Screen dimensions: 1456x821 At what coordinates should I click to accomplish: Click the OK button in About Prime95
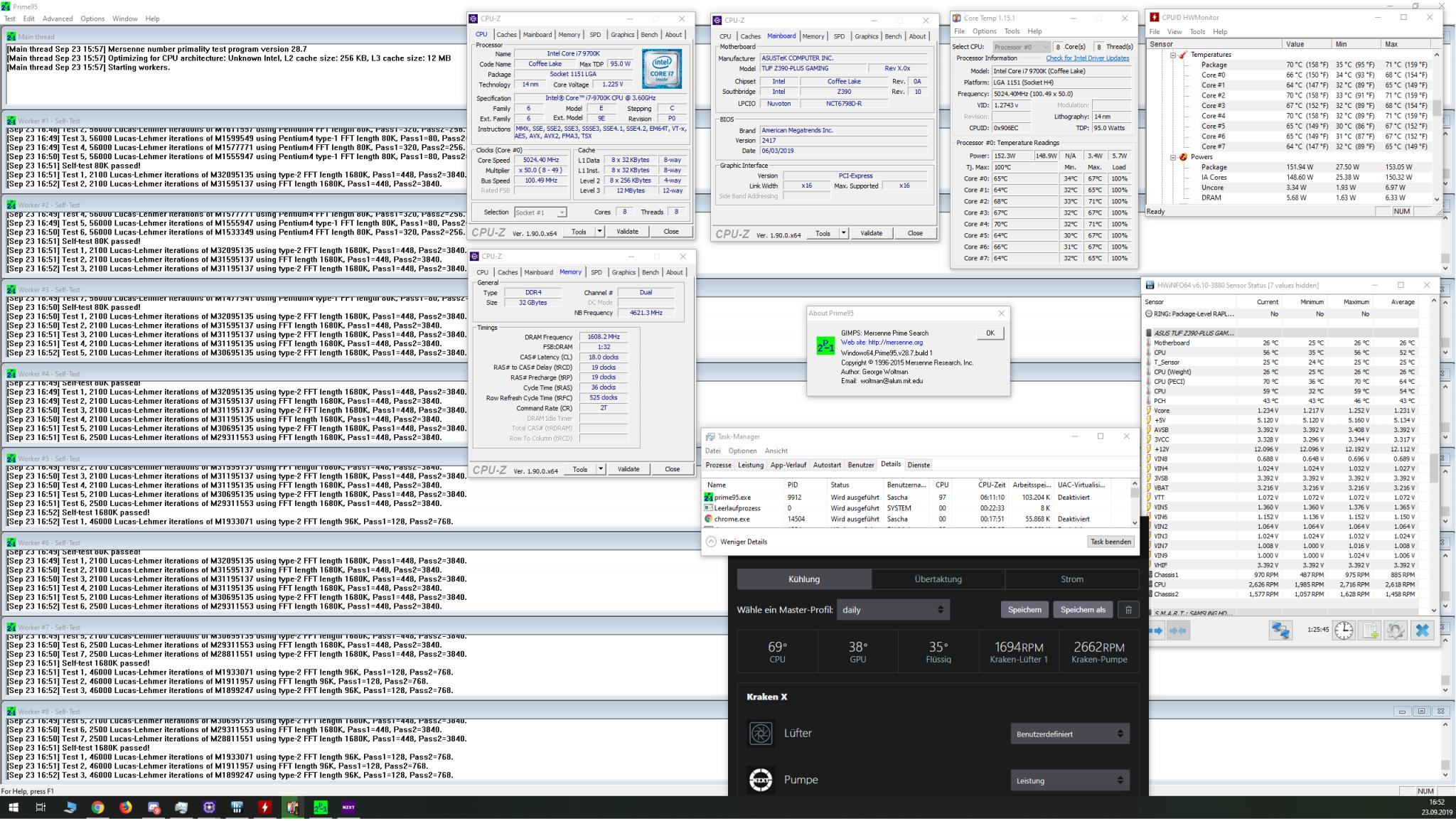pos(990,333)
